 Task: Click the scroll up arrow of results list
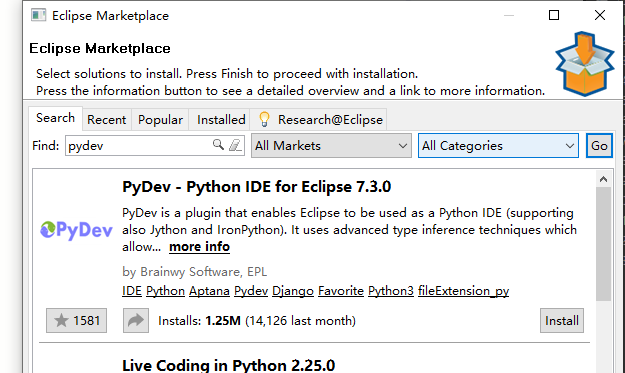(603, 179)
